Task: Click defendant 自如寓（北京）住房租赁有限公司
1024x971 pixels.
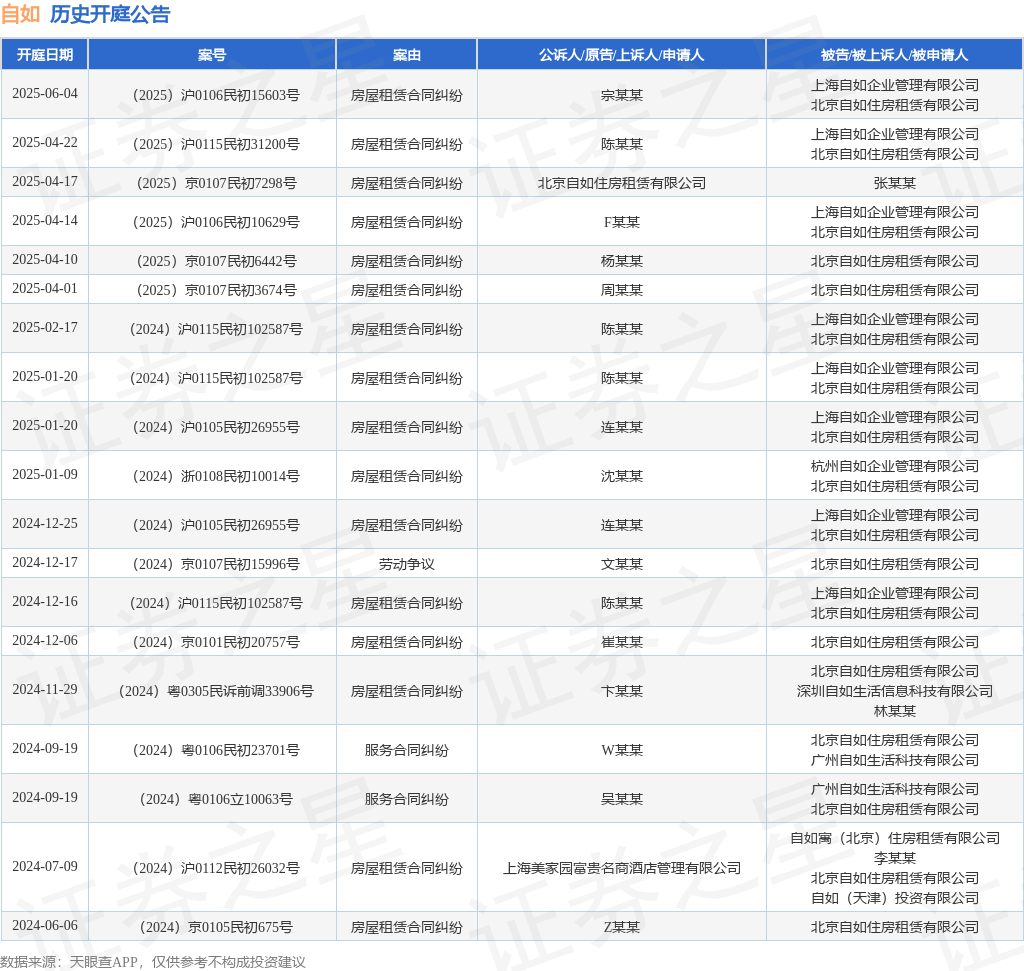Action: 895,838
